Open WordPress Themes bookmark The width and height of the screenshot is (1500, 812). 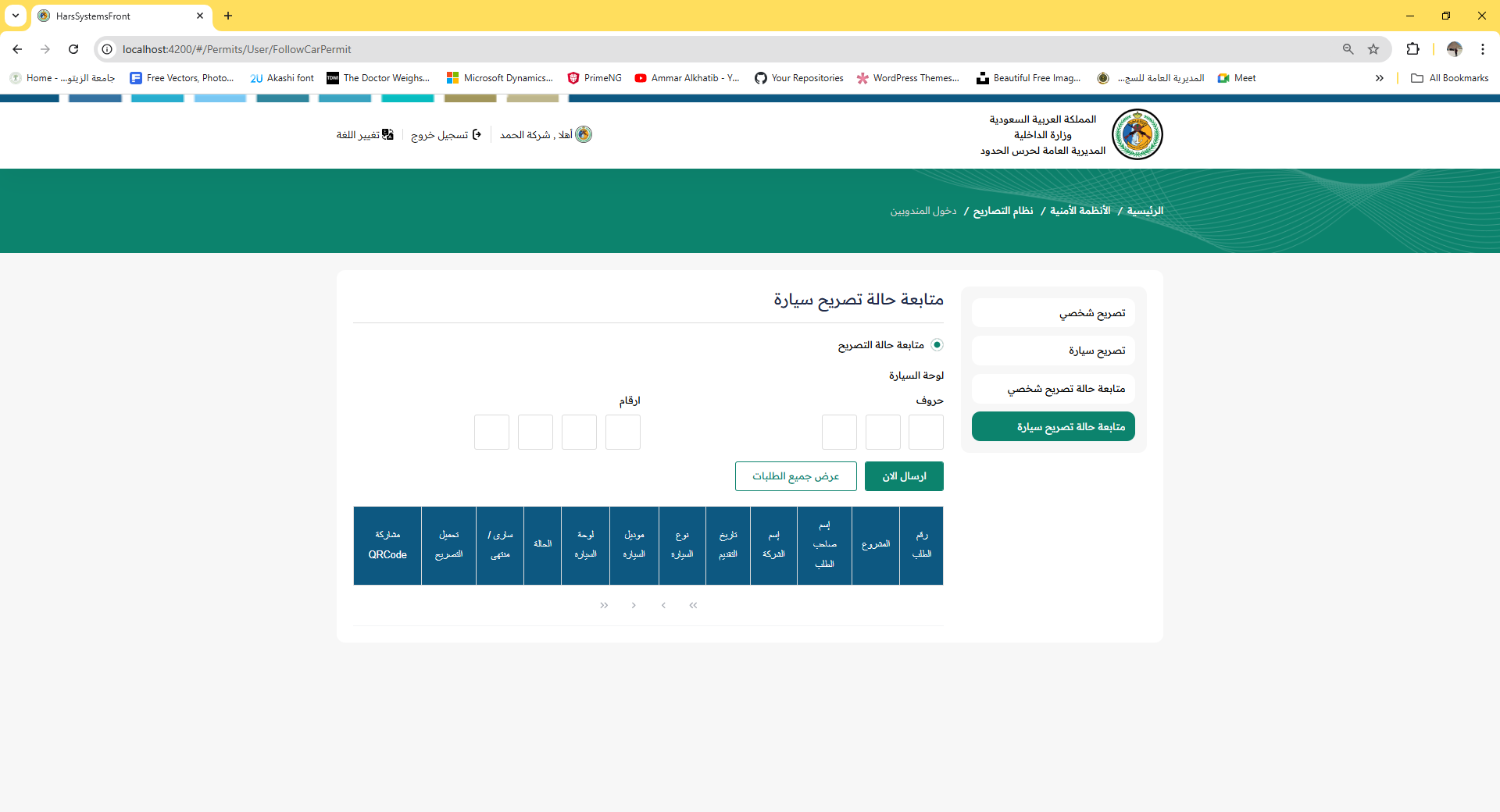tap(908, 78)
